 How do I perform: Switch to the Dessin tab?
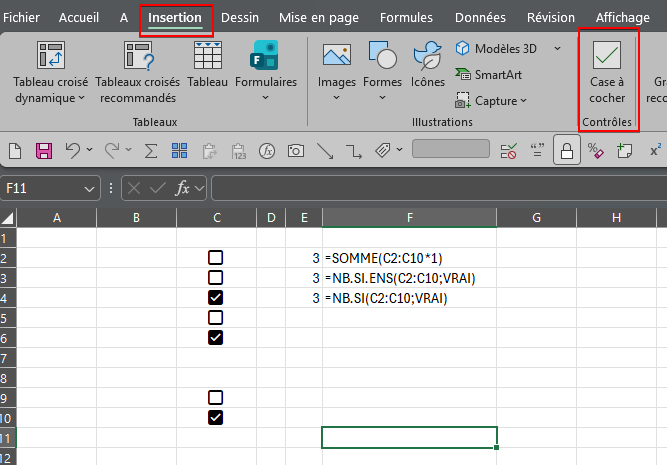click(240, 17)
